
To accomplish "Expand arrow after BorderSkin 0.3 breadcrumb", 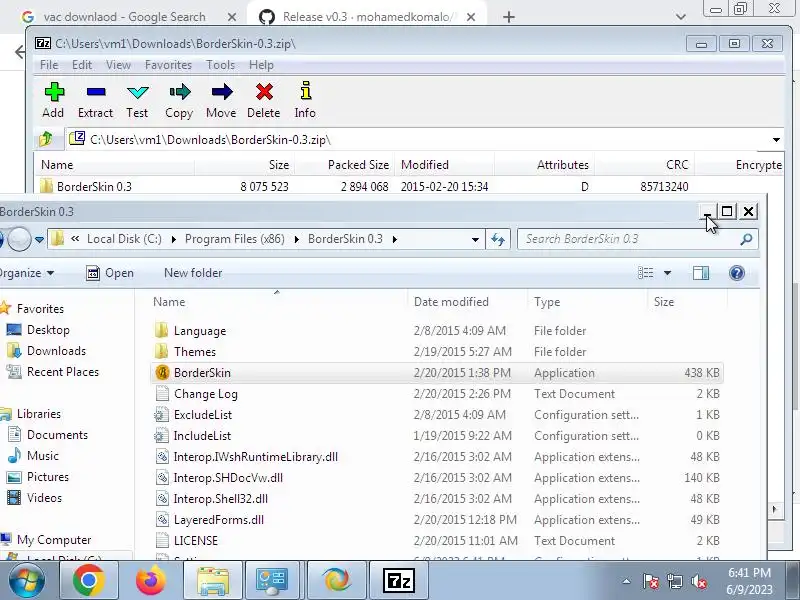I will [394, 239].
